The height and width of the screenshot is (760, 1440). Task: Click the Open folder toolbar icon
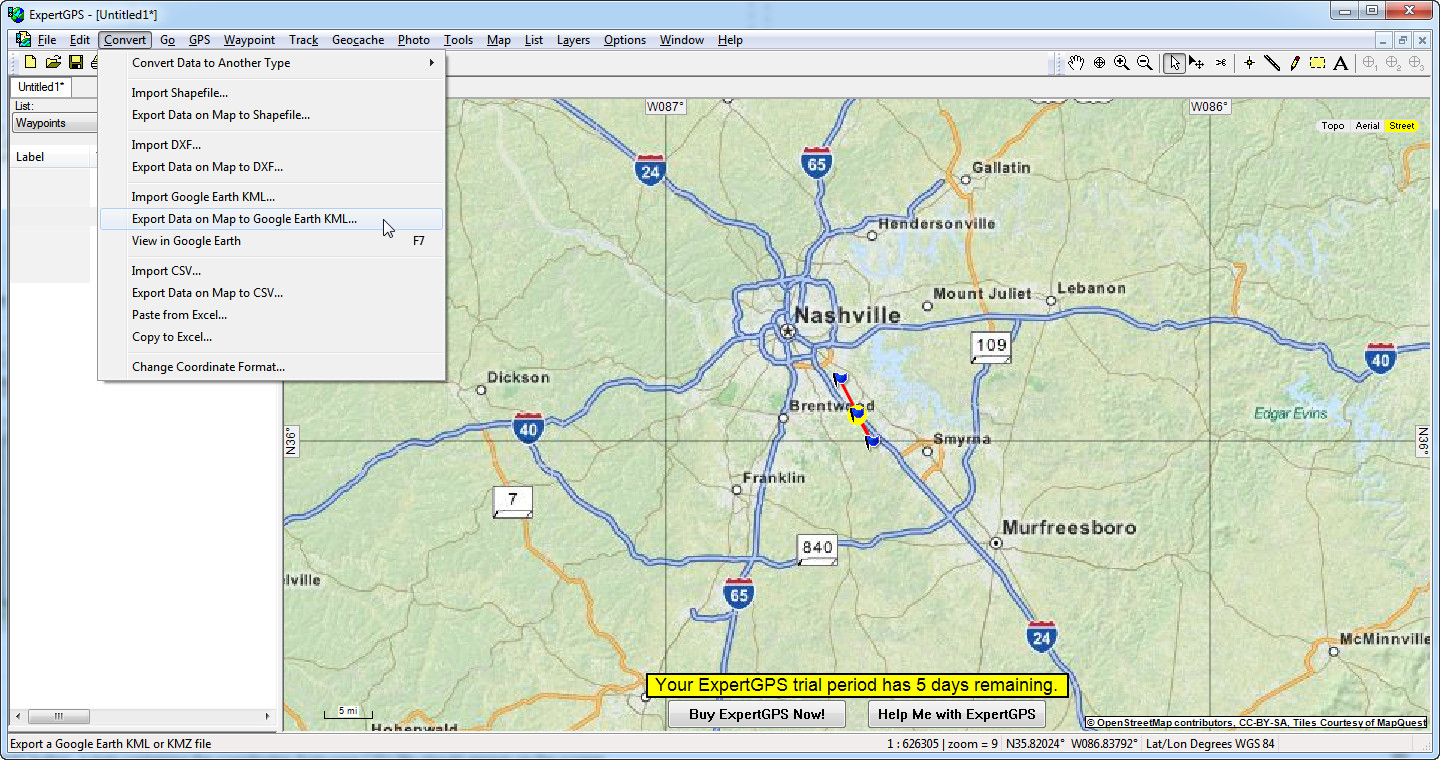(x=53, y=63)
